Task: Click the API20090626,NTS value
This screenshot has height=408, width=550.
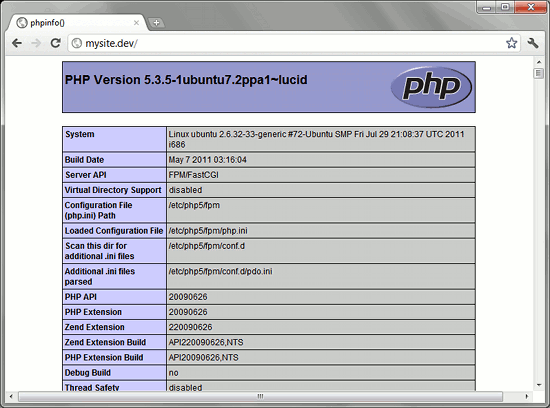Action: pos(203,357)
